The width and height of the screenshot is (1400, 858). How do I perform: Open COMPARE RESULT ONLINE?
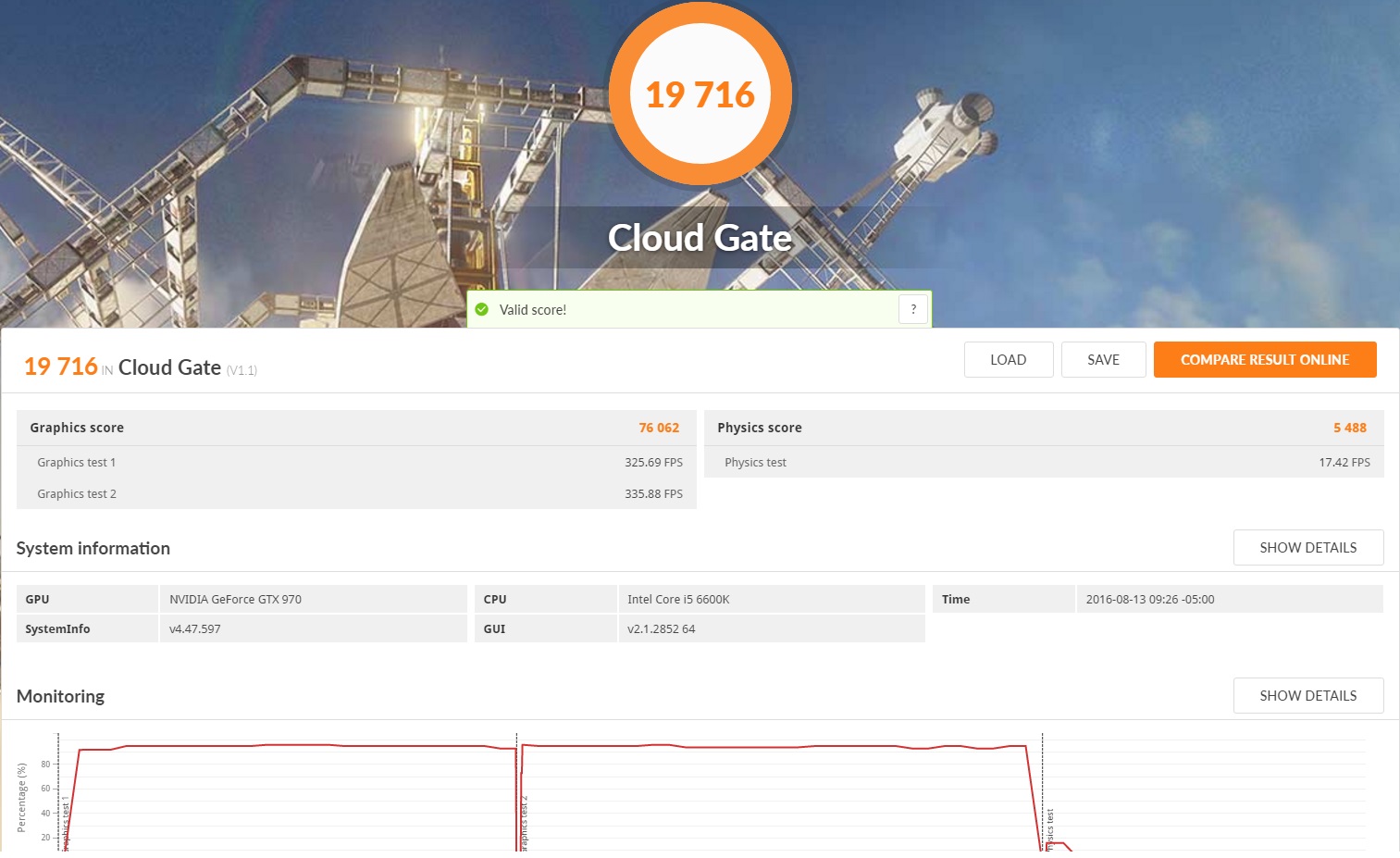pos(1265,360)
